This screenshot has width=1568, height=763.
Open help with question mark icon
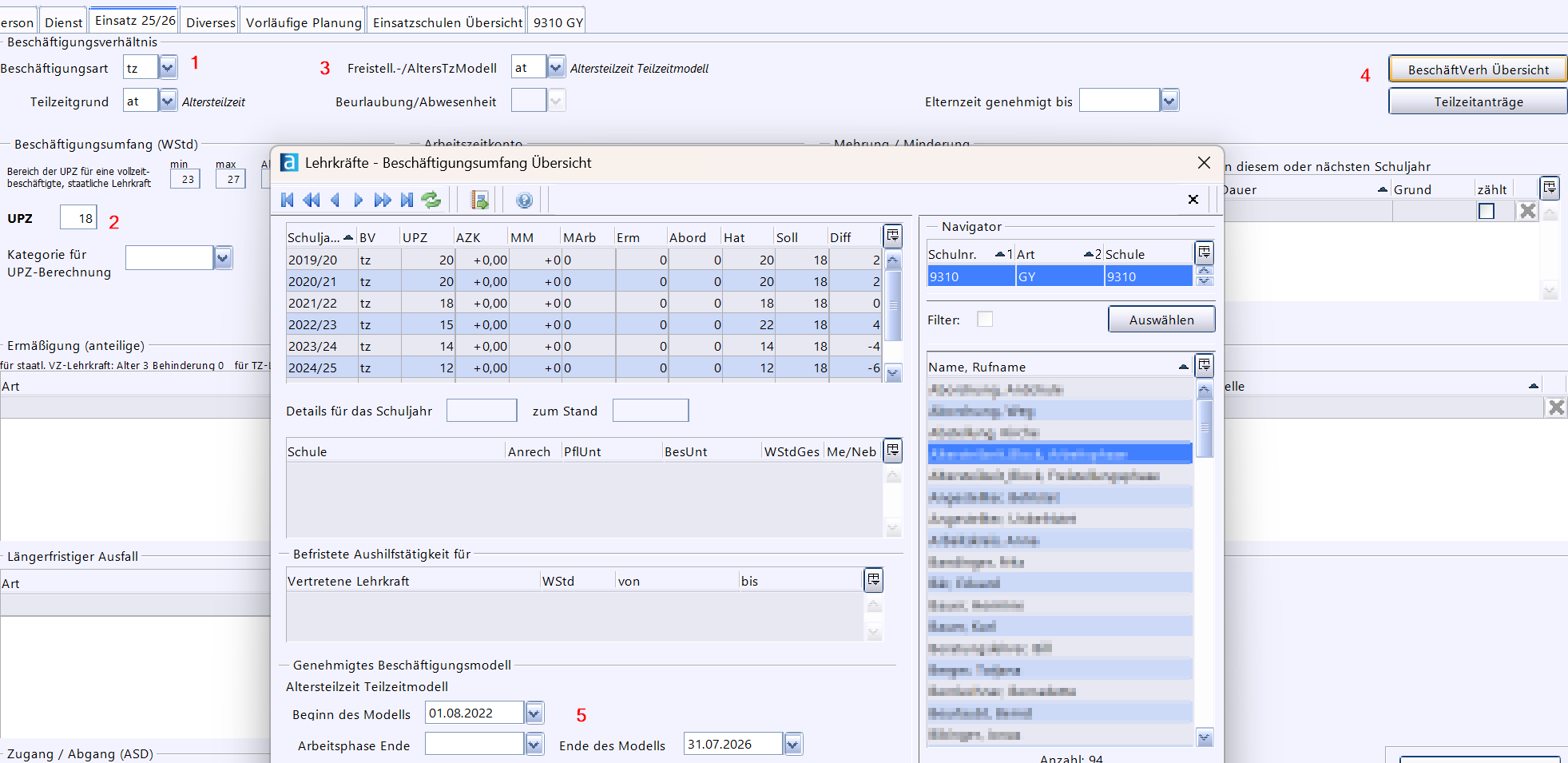(x=524, y=201)
